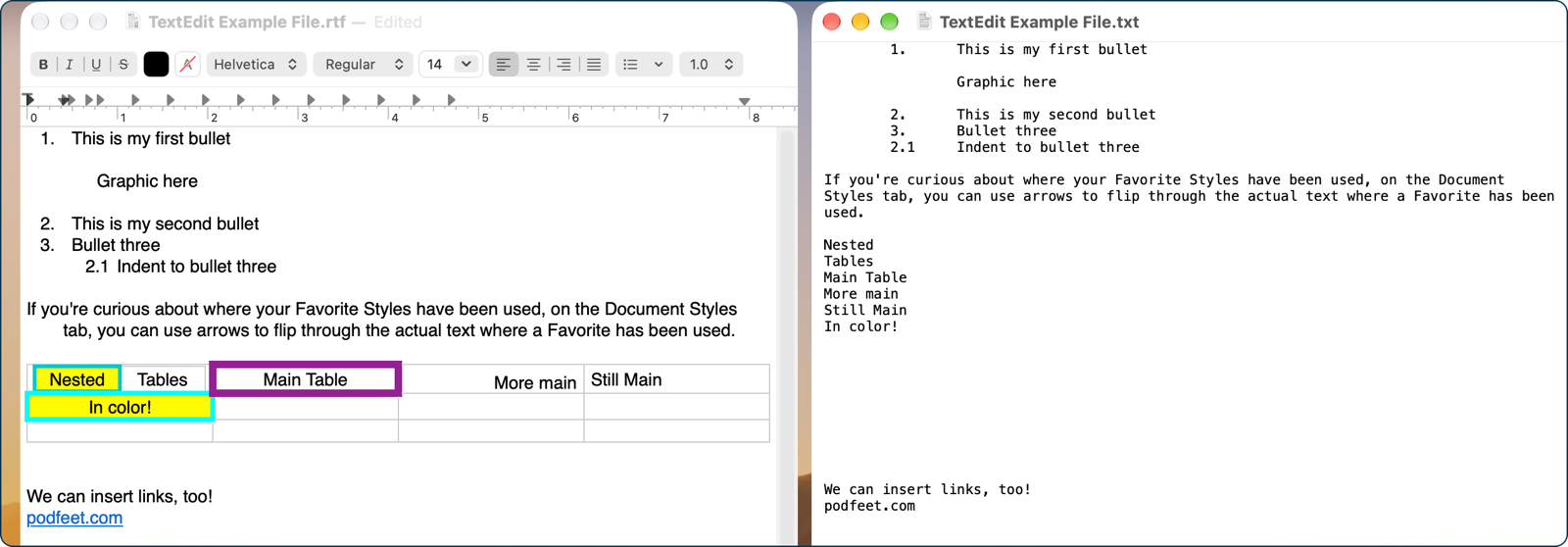Click the Main Table cell
The height and width of the screenshot is (547, 1568).
pos(305,379)
